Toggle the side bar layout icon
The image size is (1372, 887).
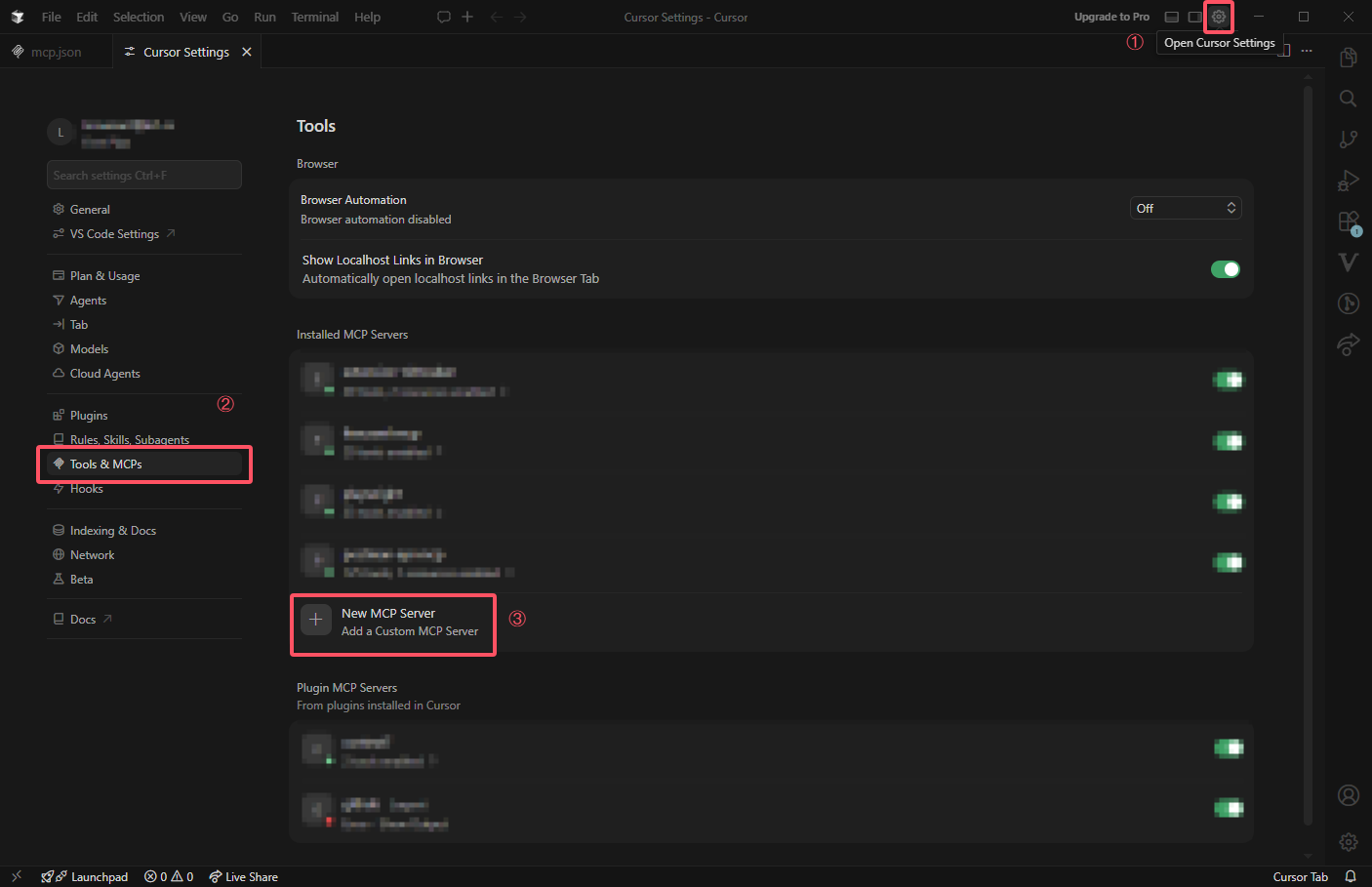pyautogui.click(x=1194, y=17)
